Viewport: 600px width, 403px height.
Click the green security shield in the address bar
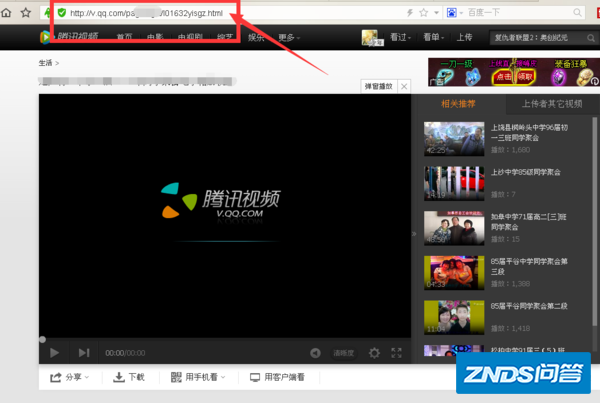tap(62, 13)
